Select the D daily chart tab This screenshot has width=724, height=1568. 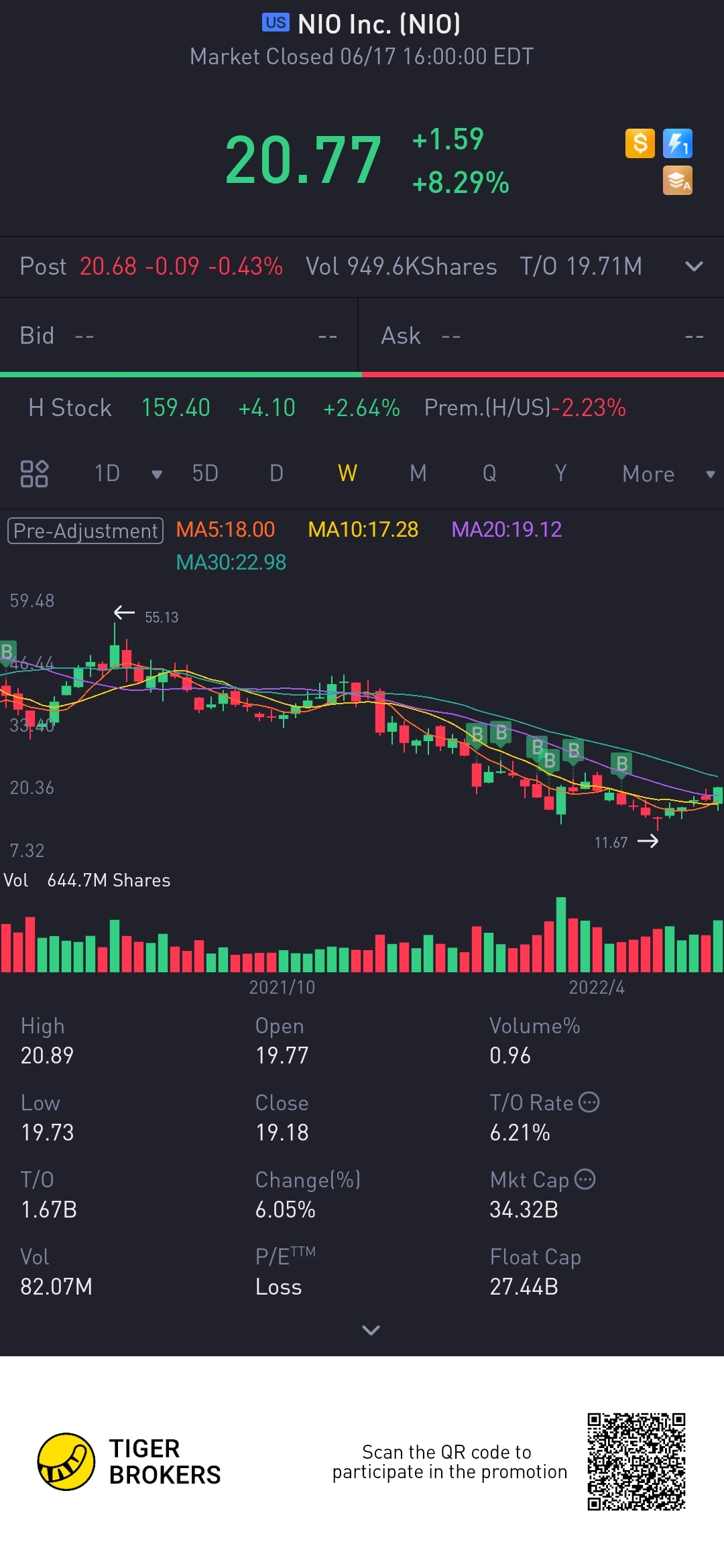coord(276,474)
